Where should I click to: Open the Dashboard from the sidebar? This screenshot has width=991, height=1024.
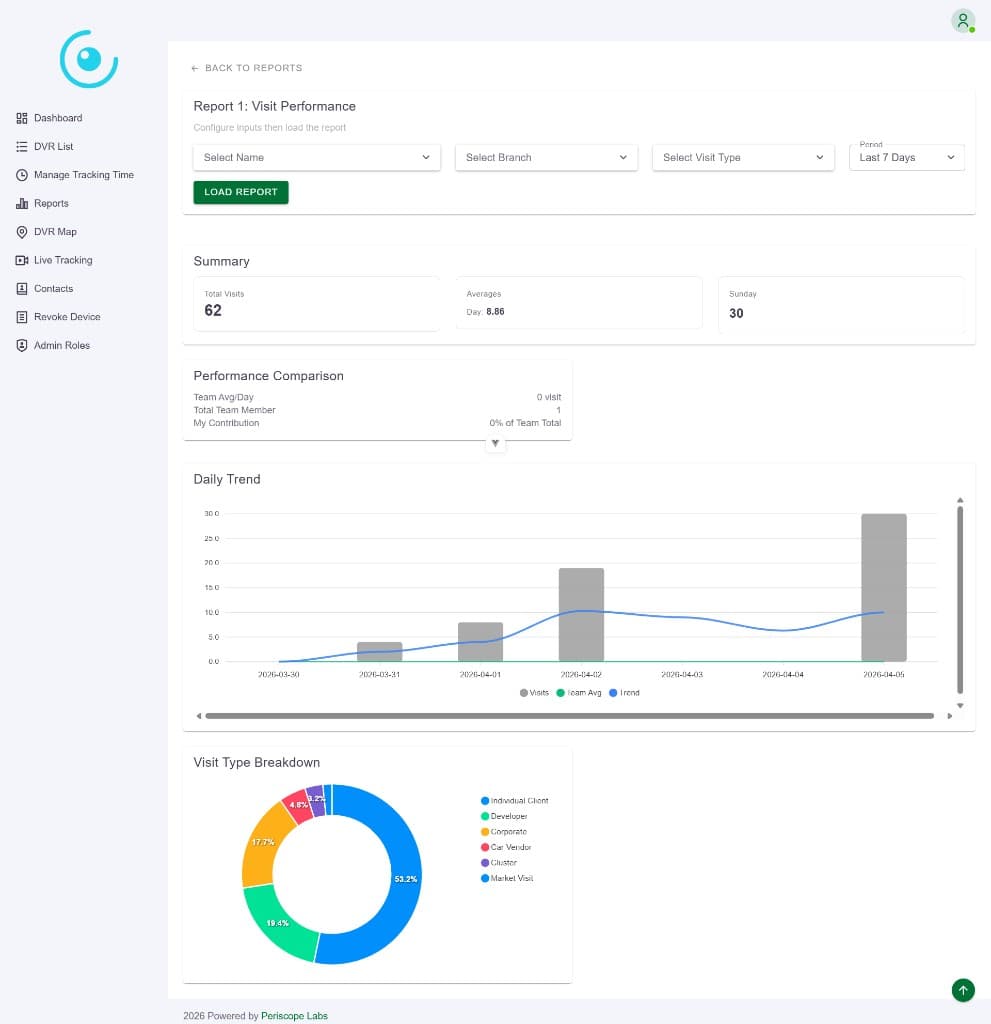[58, 117]
